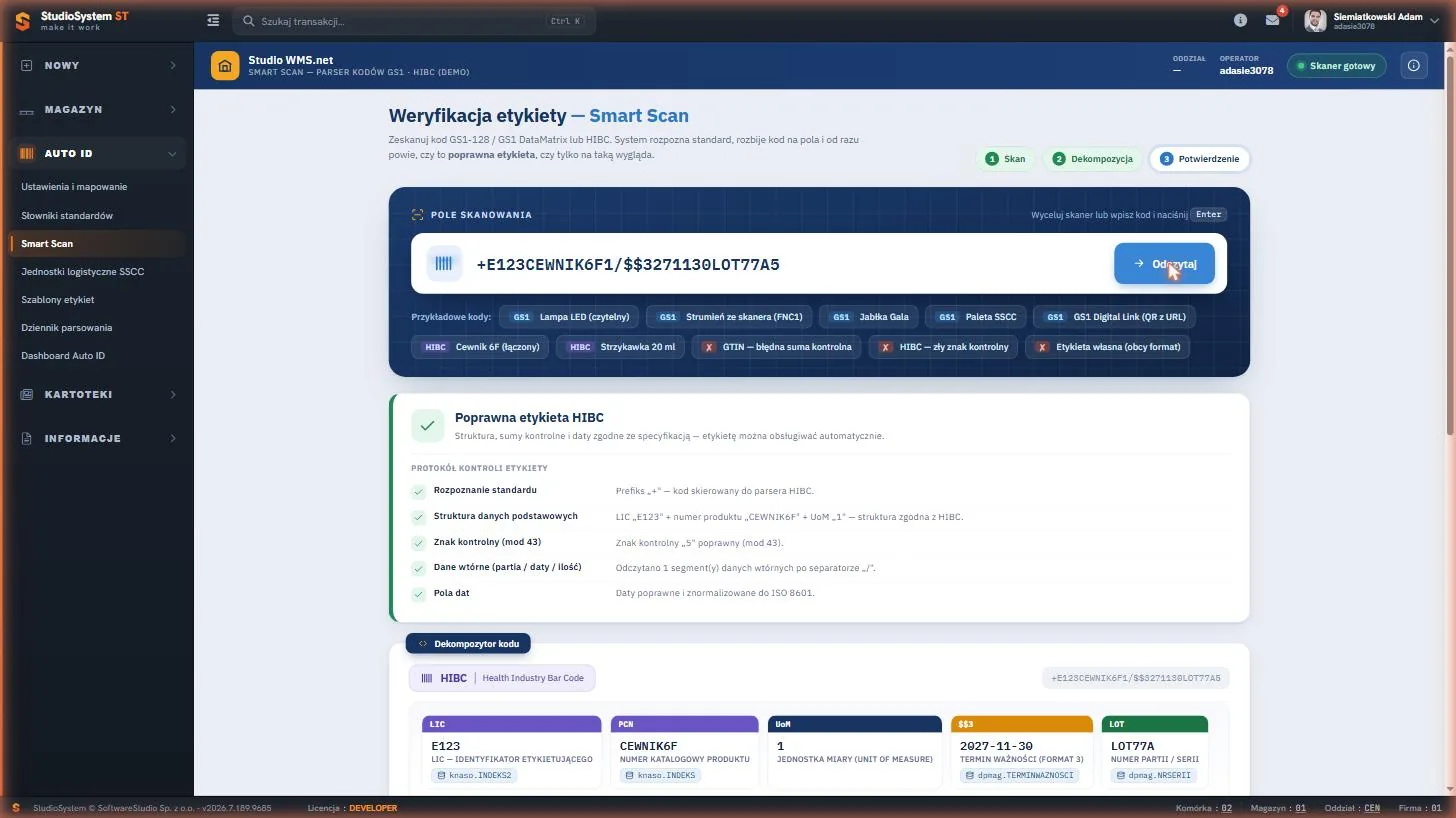Image resolution: width=1456 pixels, height=818 pixels.
Task: Load sample Strzykawka 20 ml
Action: [620, 347]
